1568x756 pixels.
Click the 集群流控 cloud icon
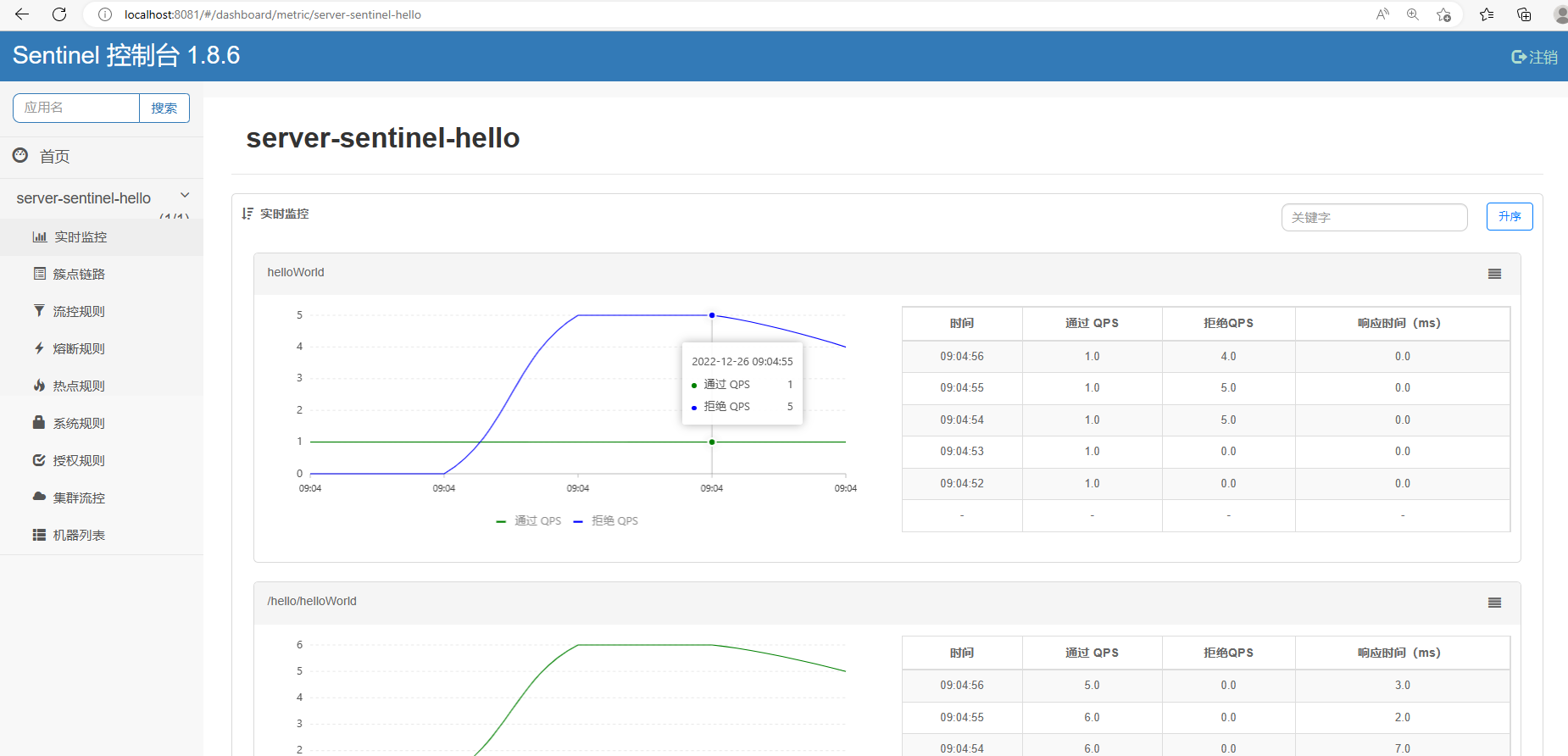pyautogui.click(x=39, y=497)
